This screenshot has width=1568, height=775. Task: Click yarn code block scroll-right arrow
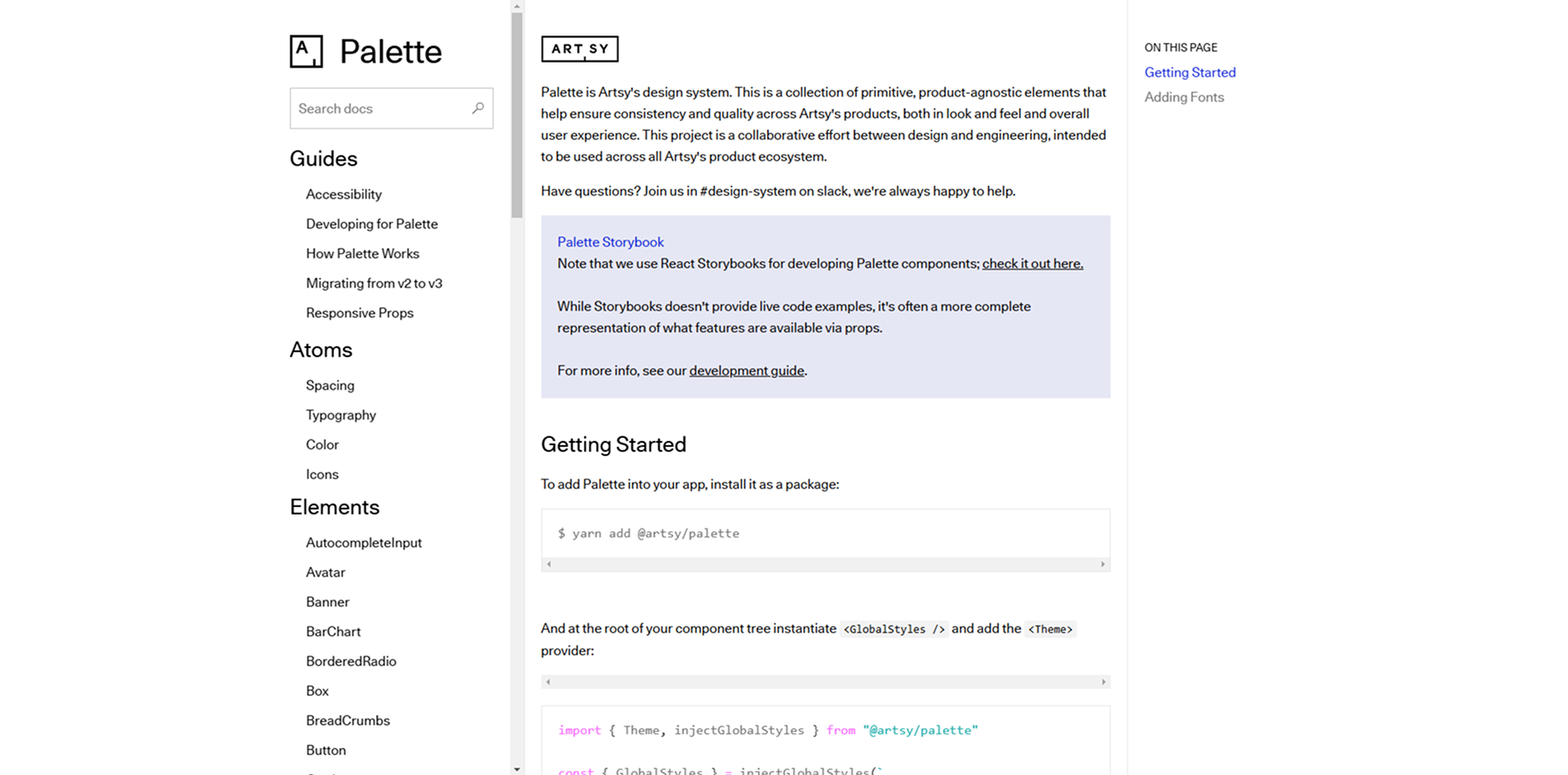point(1103,565)
